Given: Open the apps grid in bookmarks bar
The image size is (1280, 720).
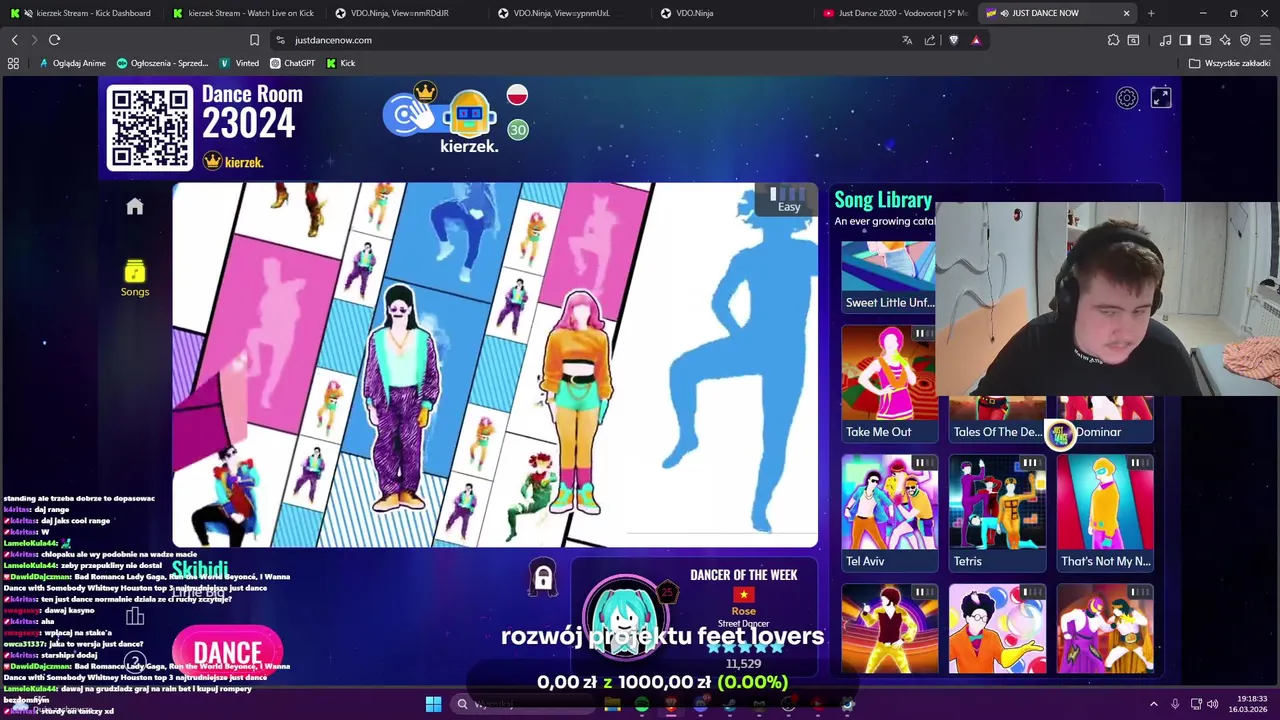Looking at the screenshot, I should tap(13, 63).
